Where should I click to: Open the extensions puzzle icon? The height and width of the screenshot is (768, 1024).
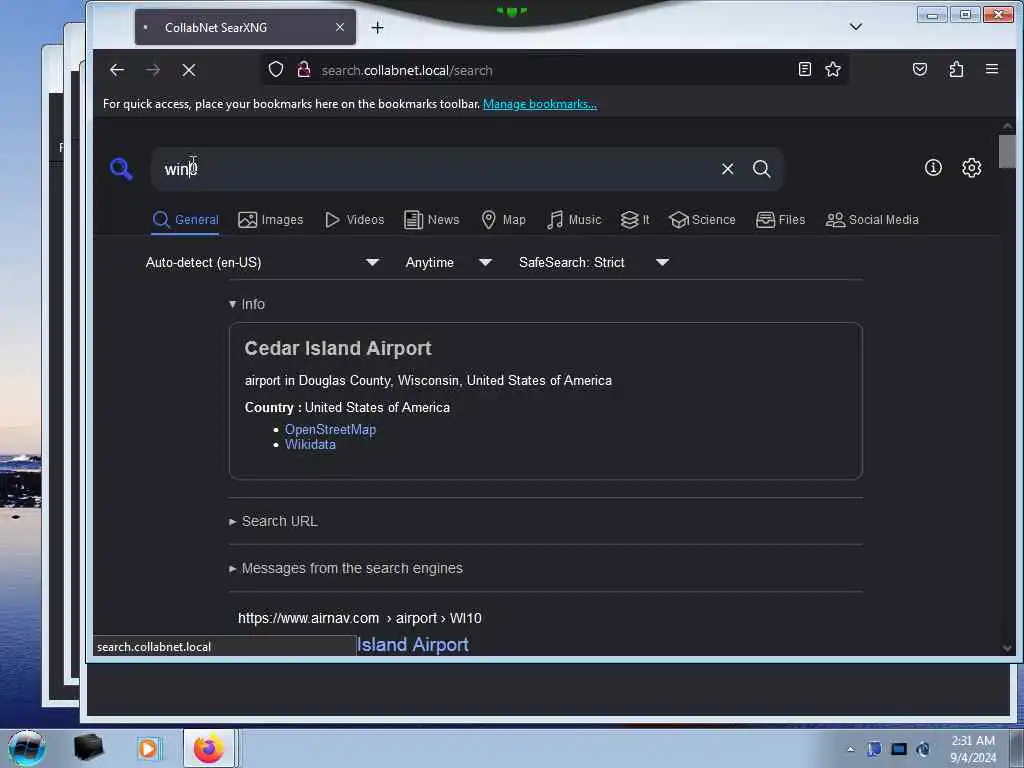(956, 69)
